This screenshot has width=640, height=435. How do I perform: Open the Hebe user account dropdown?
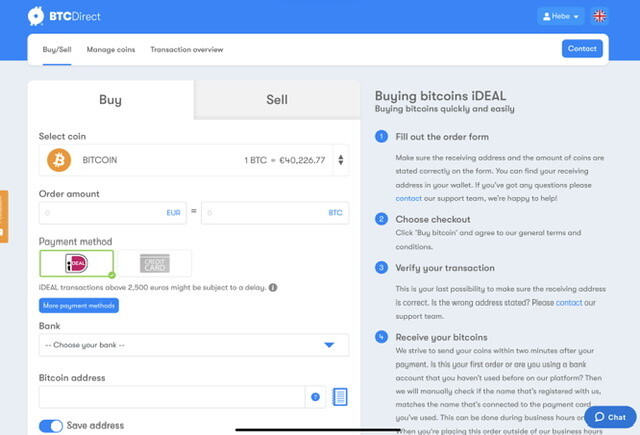coord(561,16)
